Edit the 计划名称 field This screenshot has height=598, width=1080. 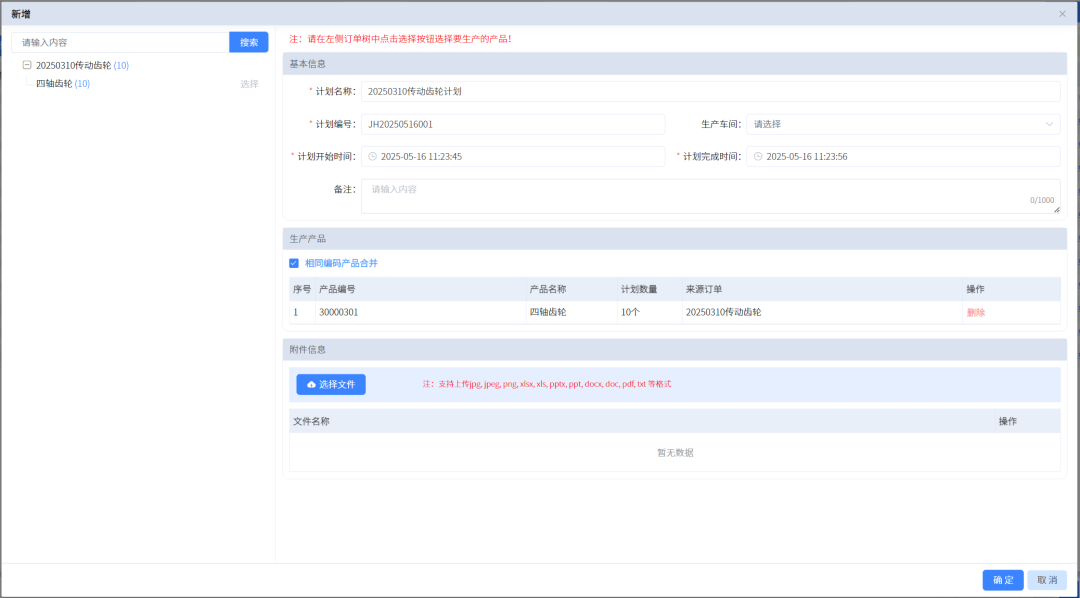[x=710, y=91]
